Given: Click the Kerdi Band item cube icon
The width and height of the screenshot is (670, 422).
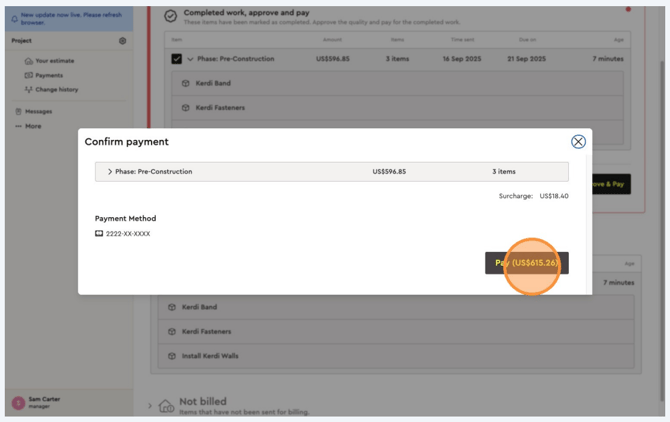Looking at the screenshot, I should click(185, 84).
